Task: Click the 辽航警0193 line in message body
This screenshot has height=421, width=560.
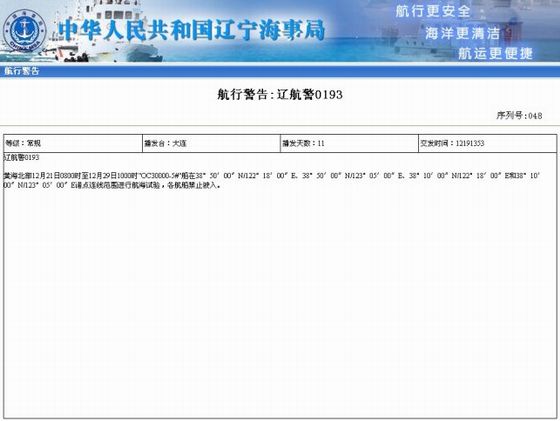Action: click(21, 157)
